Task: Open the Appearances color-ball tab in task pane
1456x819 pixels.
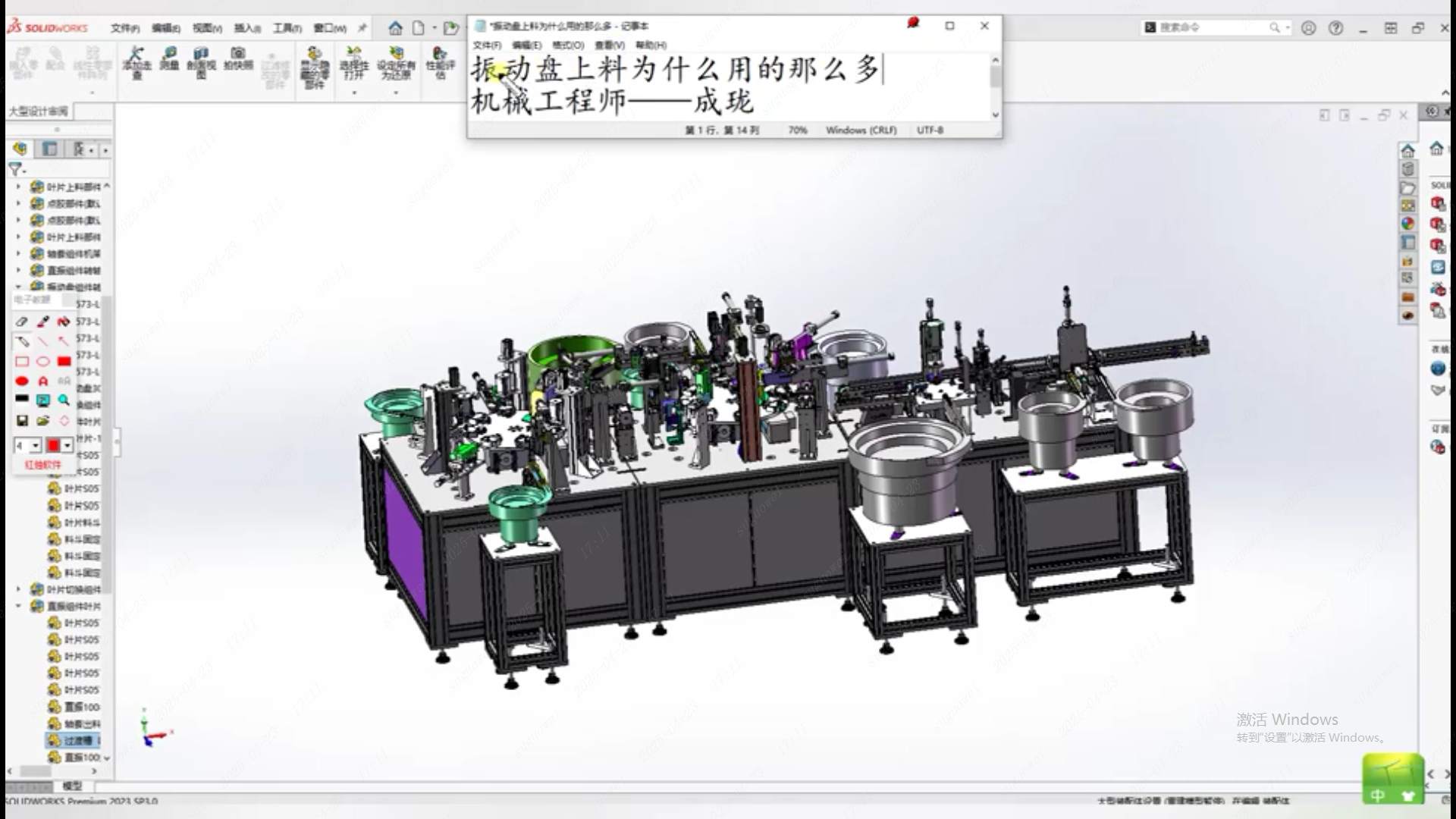Action: click(1408, 224)
